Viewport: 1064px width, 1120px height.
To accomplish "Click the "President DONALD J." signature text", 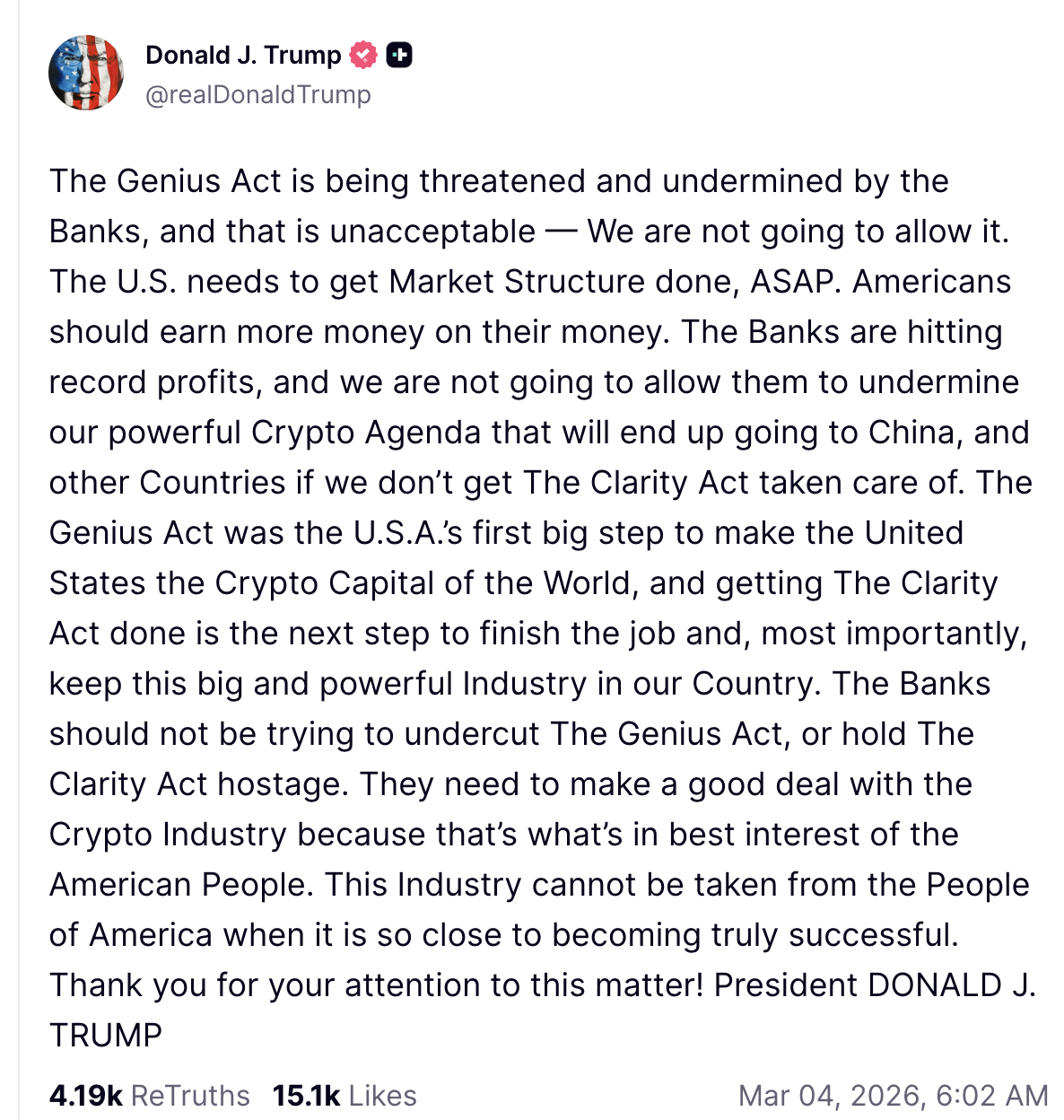I will (x=875, y=985).
